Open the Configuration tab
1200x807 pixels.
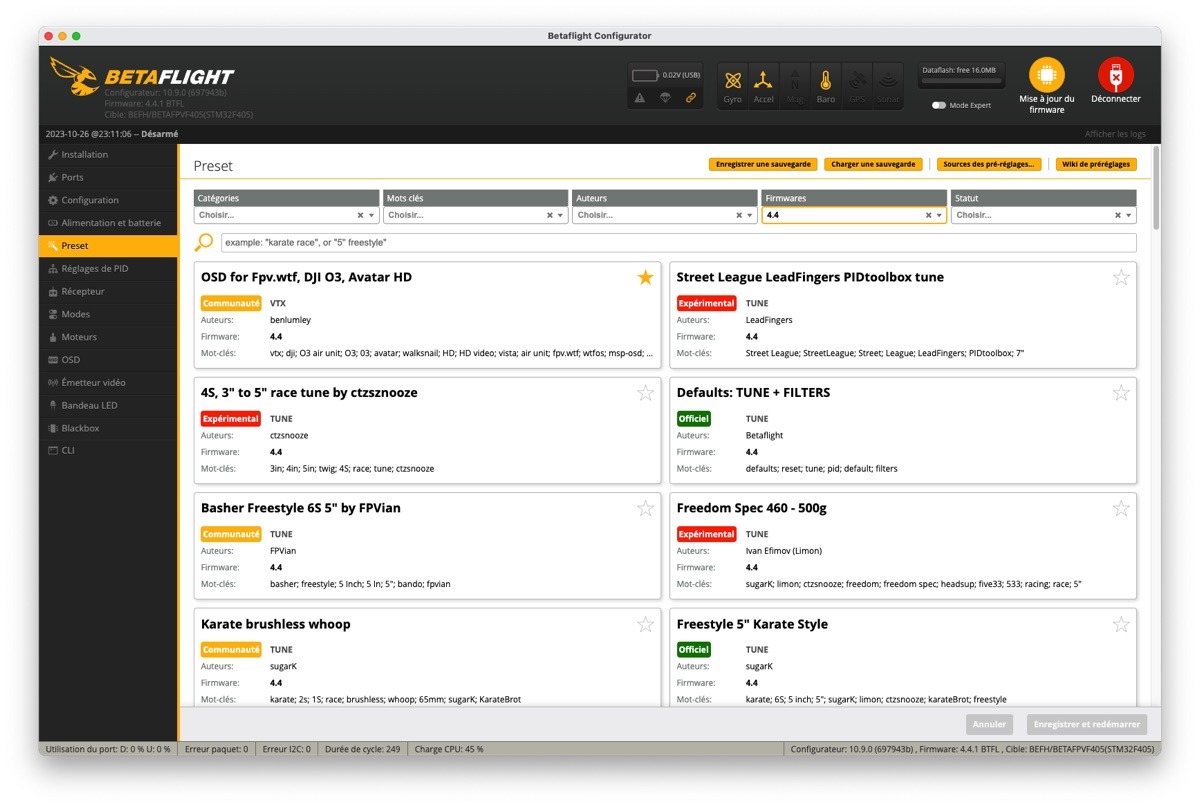click(x=108, y=200)
